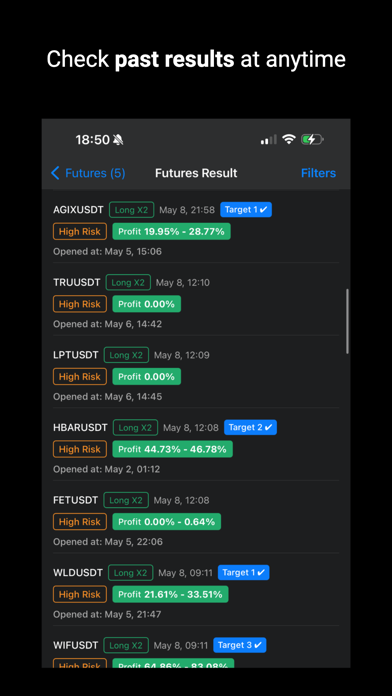Tap the High Risk label on LPTUSDT

(x=80, y=376)
